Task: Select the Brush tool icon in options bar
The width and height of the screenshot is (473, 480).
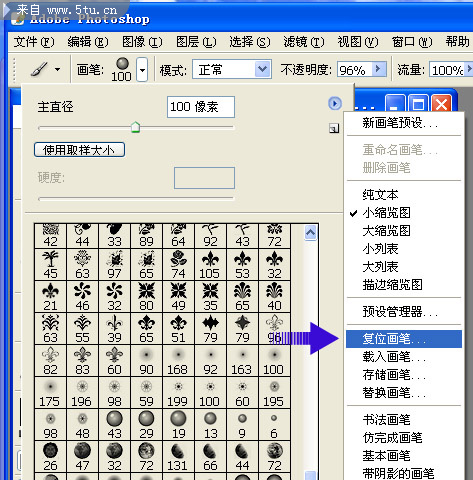Action: pos(39,69)
